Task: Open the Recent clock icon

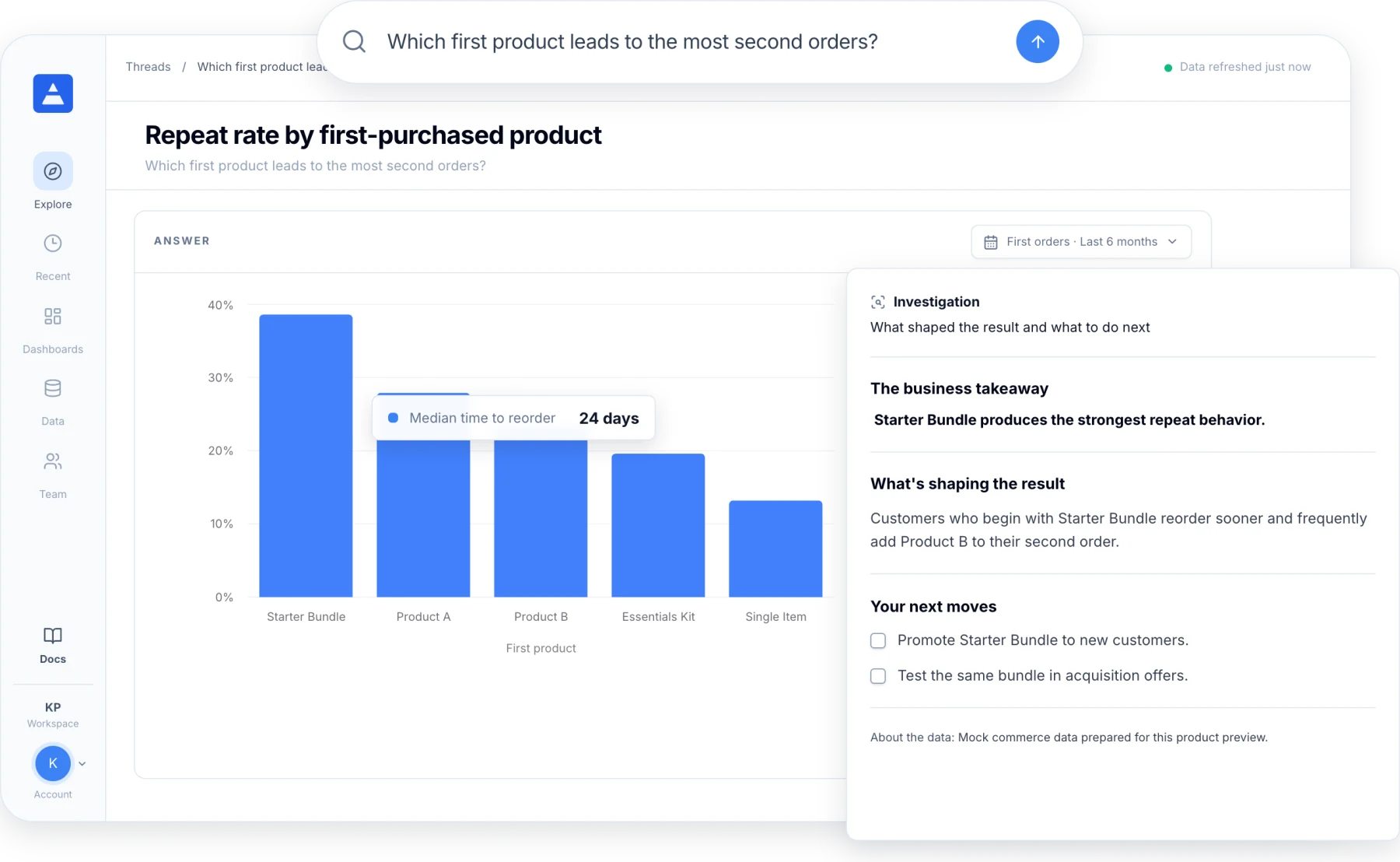Action: (x=53, y=244)
